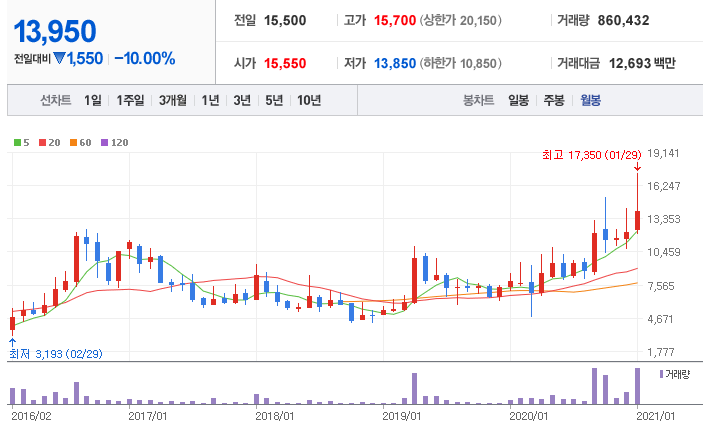Click the 2016/02 x-axis label
The width and height of the screenshot is (703, 437).
31,416
